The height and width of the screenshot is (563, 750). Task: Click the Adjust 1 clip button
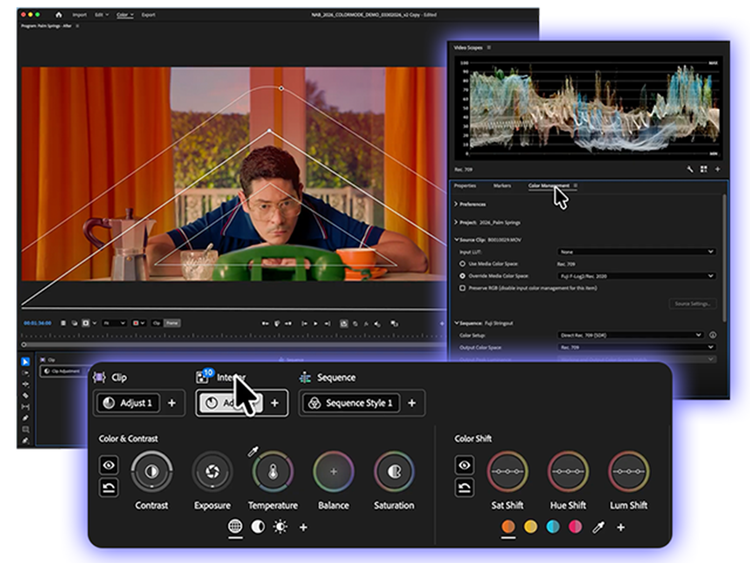(127, 403)
